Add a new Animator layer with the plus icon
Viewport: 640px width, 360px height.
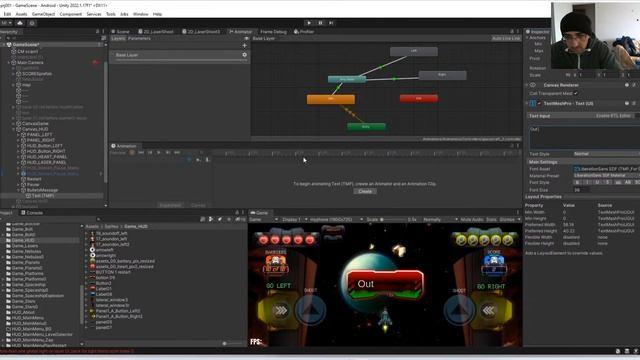click(x=244, y=45)
